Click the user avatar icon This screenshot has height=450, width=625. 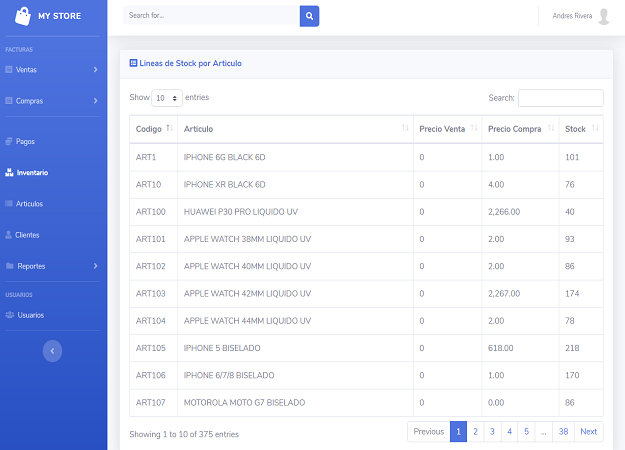point(604,16)
